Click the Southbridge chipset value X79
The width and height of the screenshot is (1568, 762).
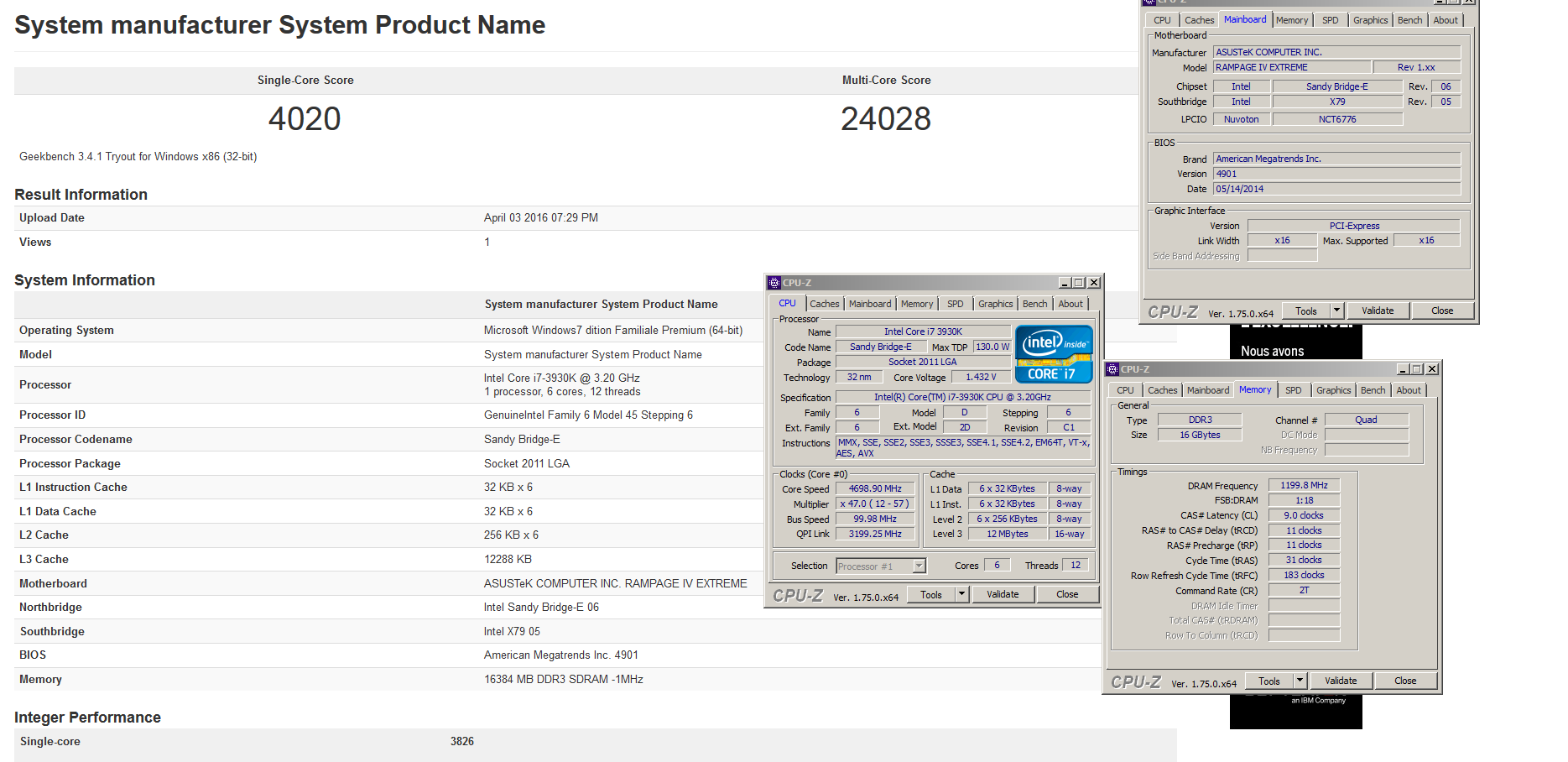[1337, 102]
